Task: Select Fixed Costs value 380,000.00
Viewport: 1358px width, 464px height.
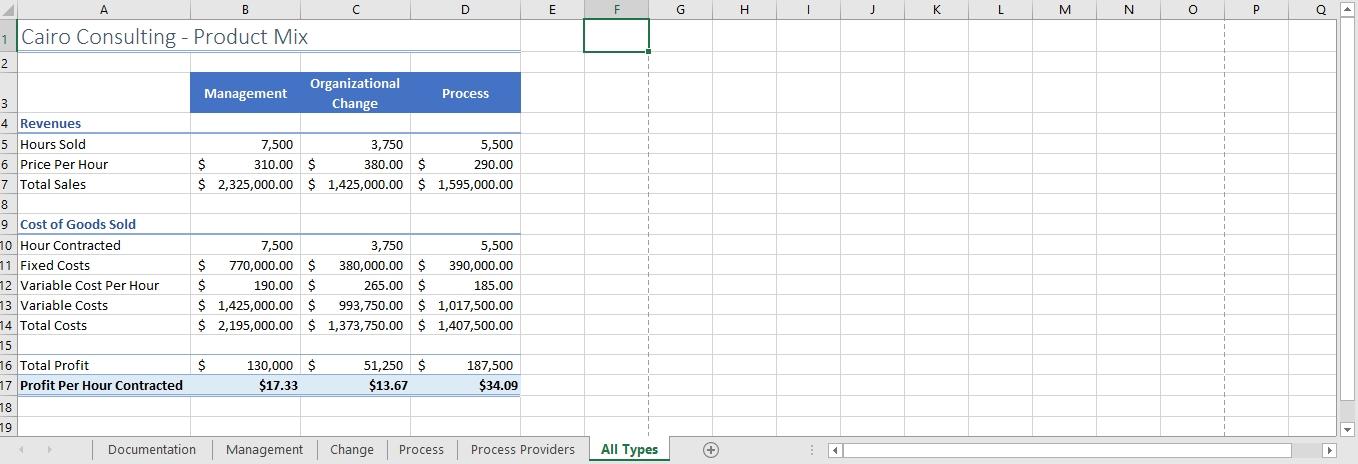Action: [x=355, y=265]
